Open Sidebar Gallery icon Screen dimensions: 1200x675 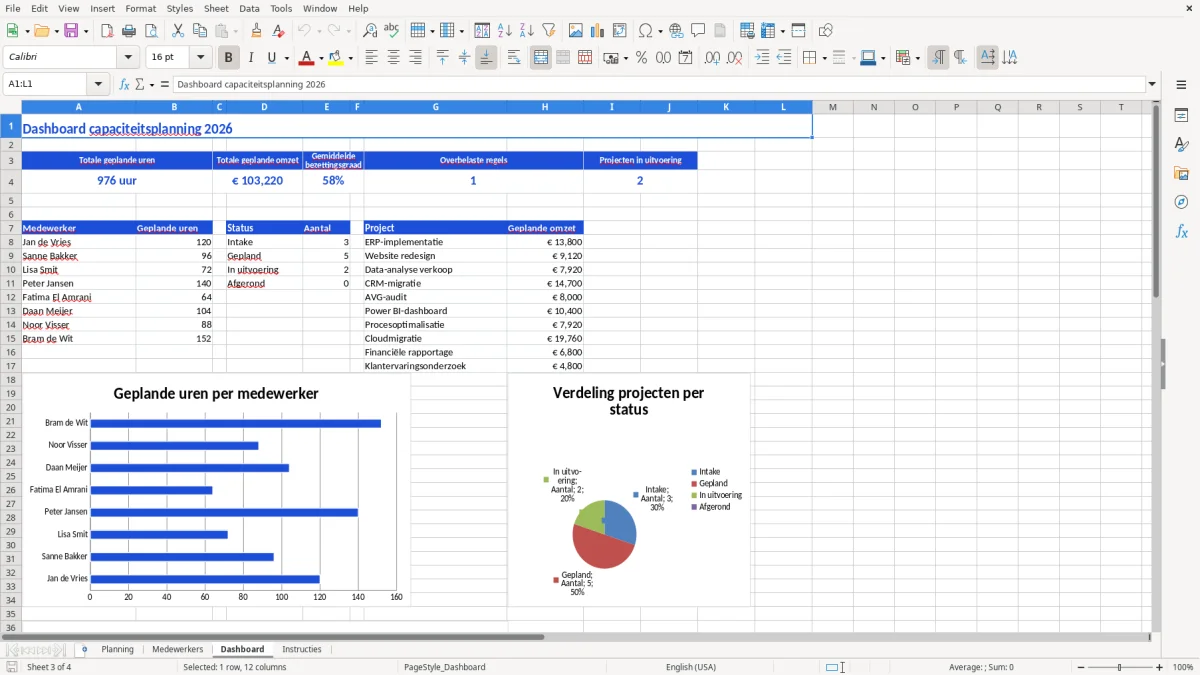(x=1181, y=174)
